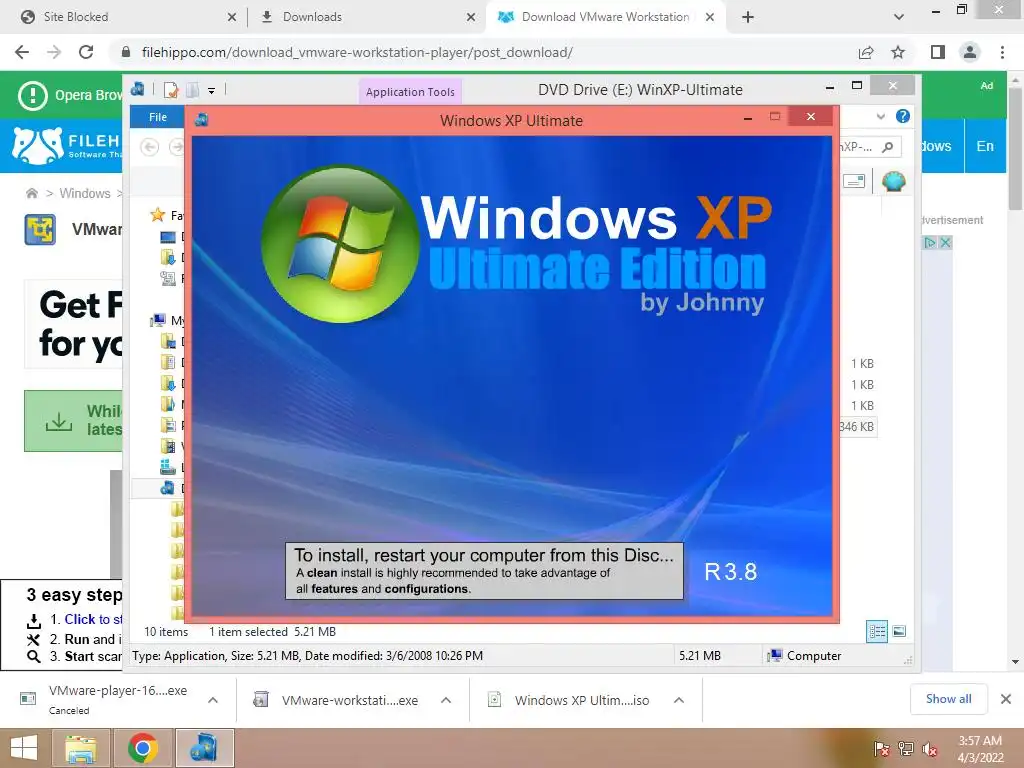Click the muted volume tray icon

click(x=929, y=749)
